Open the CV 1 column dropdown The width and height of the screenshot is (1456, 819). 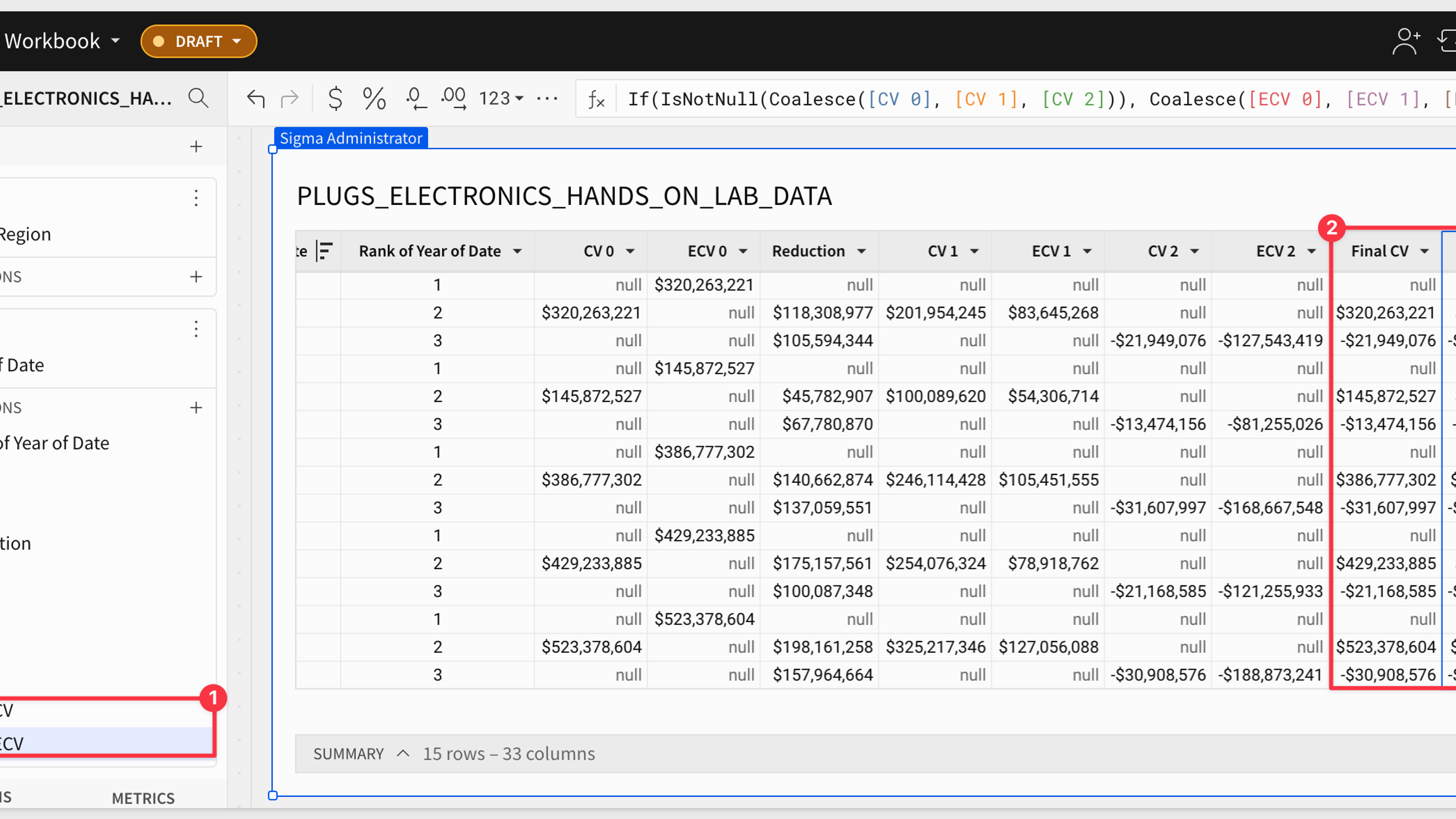974,251
